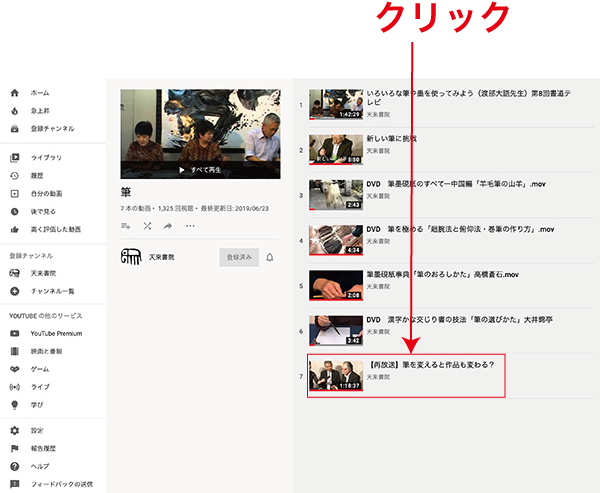Toggle the 登録済み subscribed button
Screen dimensions: 600x493
239,257
